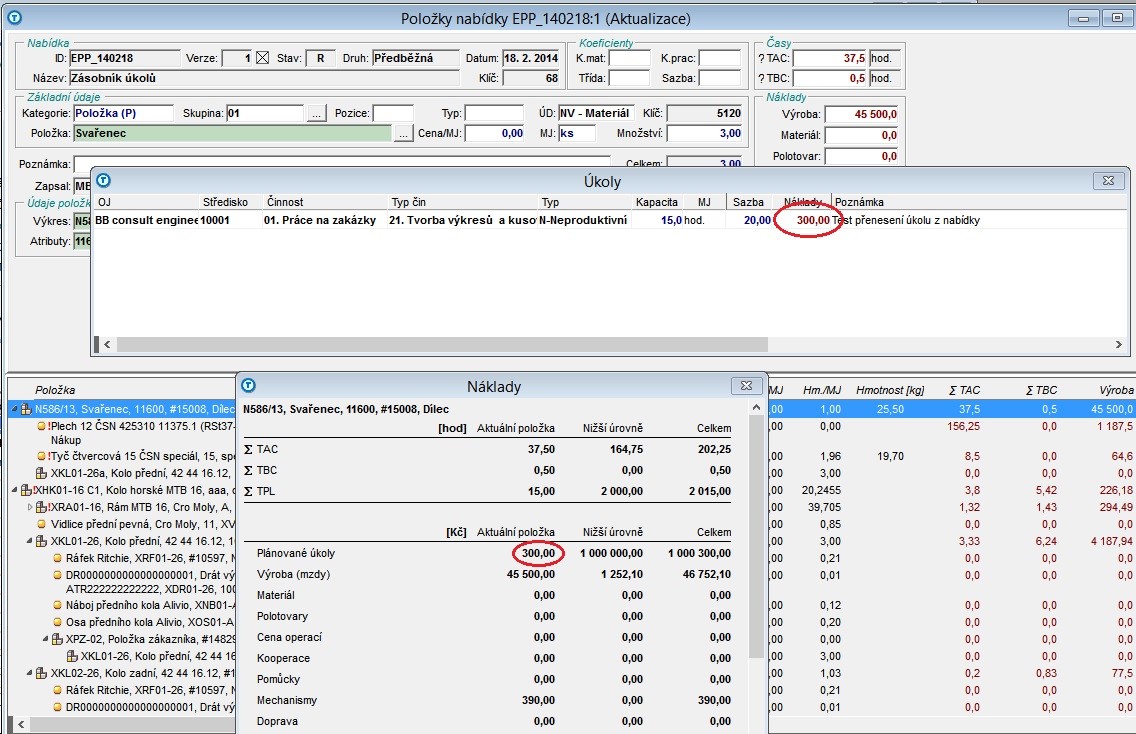1136x734 pixels.
Task: Click the Plech 12 ČSN item icon
Action: [x=42, y=426]
